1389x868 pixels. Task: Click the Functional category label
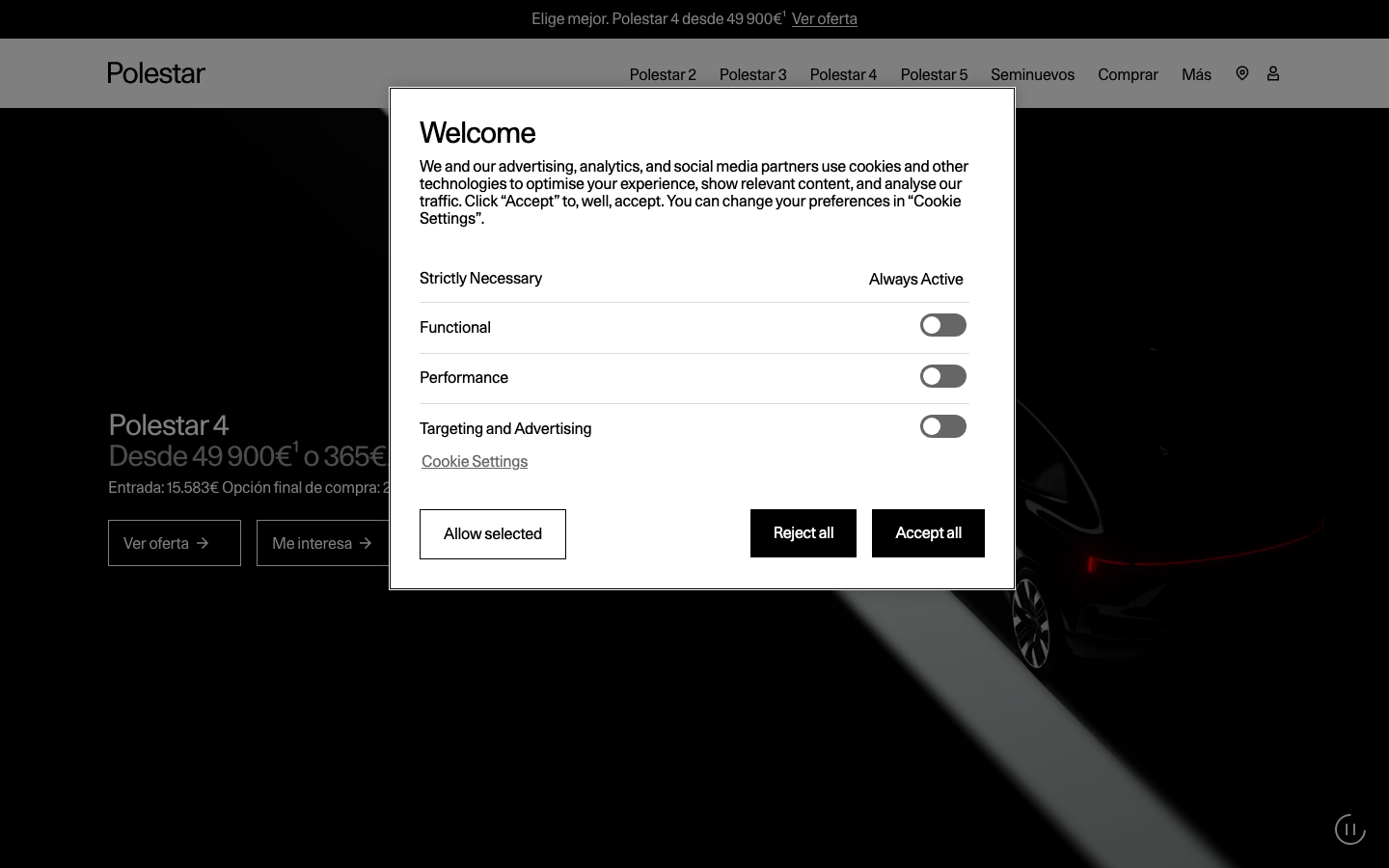pos(455,327)
